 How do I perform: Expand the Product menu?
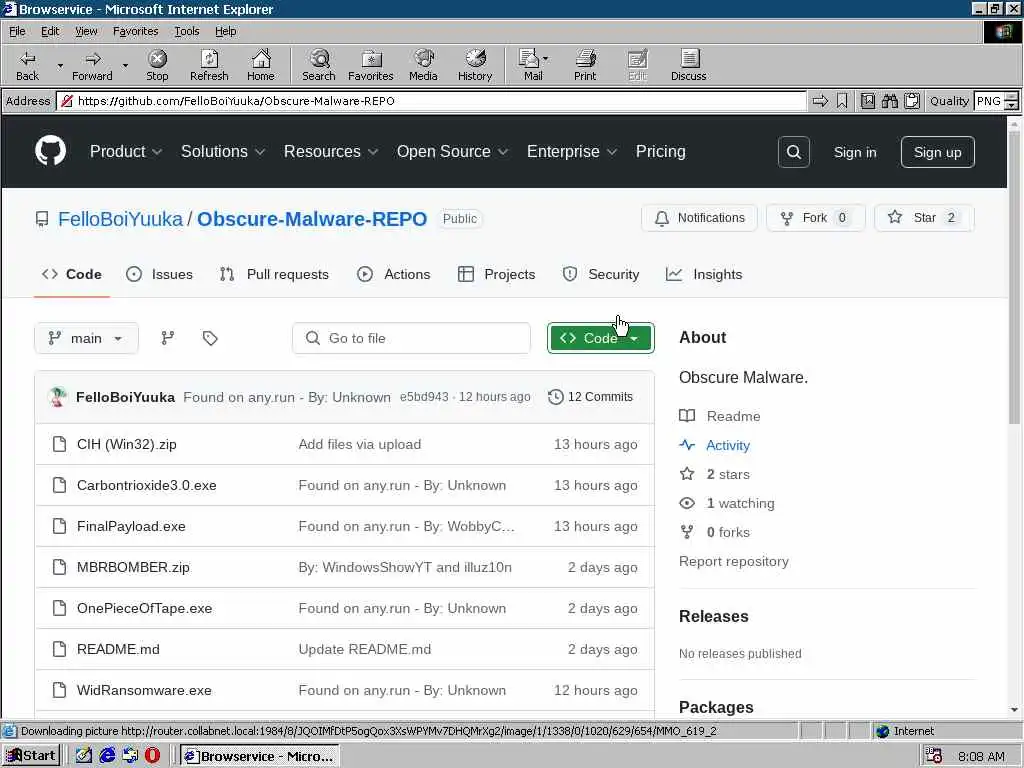(x=126, y=152)
